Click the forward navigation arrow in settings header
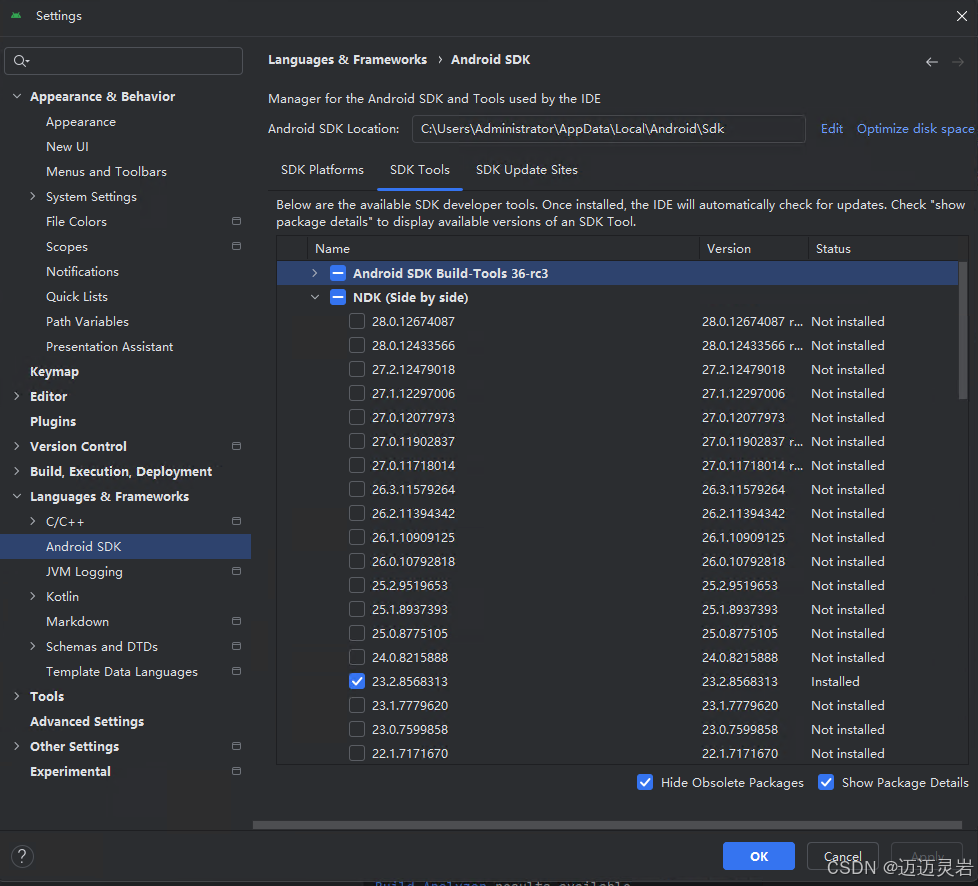This screenshot has width=978, height=886. point(959,61)
